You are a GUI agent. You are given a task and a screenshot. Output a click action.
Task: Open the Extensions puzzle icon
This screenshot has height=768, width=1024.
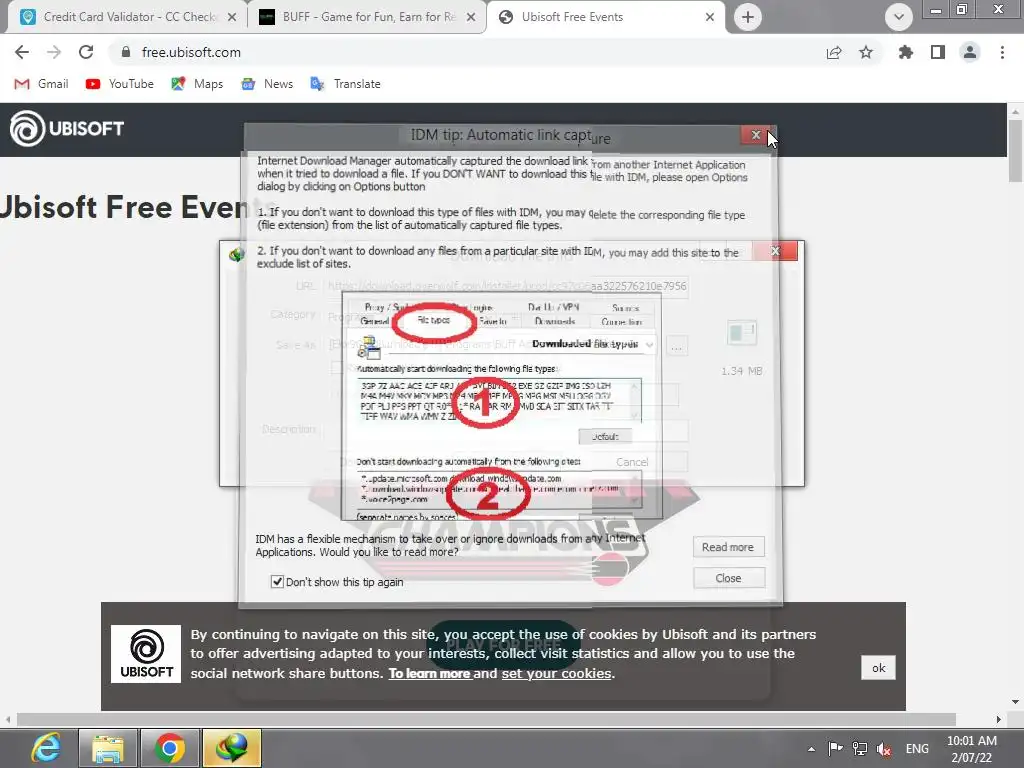[906, 52]
